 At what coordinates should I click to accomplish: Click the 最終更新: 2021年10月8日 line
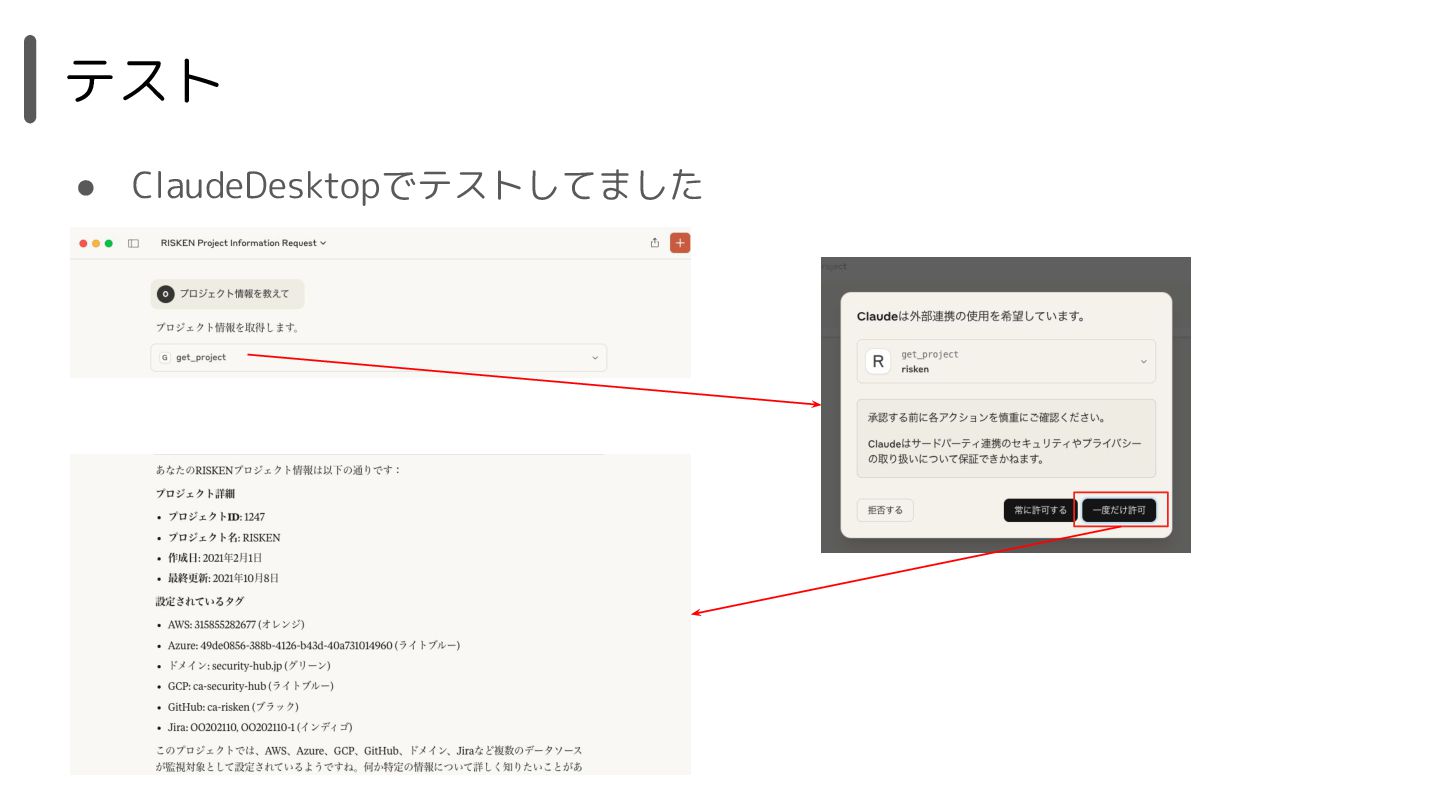click(x=223, y=578)
